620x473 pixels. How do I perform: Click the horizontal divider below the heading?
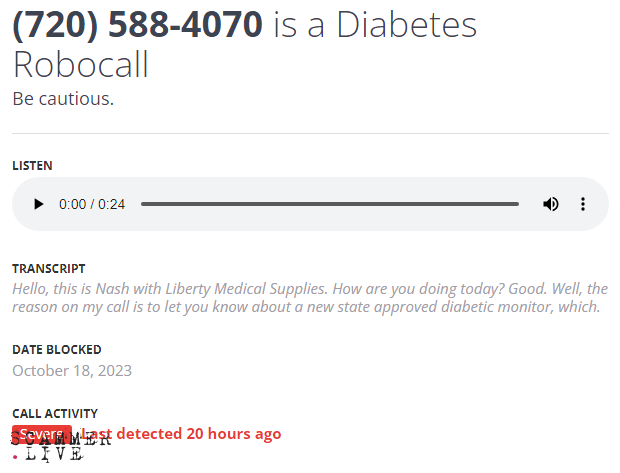tap(310, 133)
